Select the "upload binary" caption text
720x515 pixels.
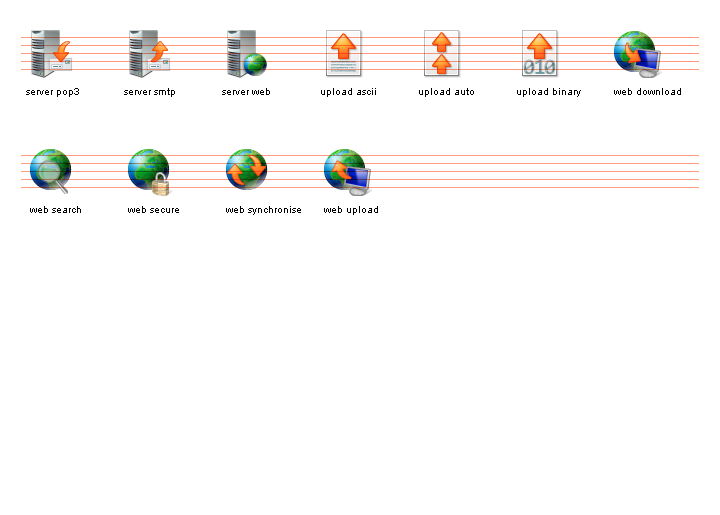coord(548,92)
